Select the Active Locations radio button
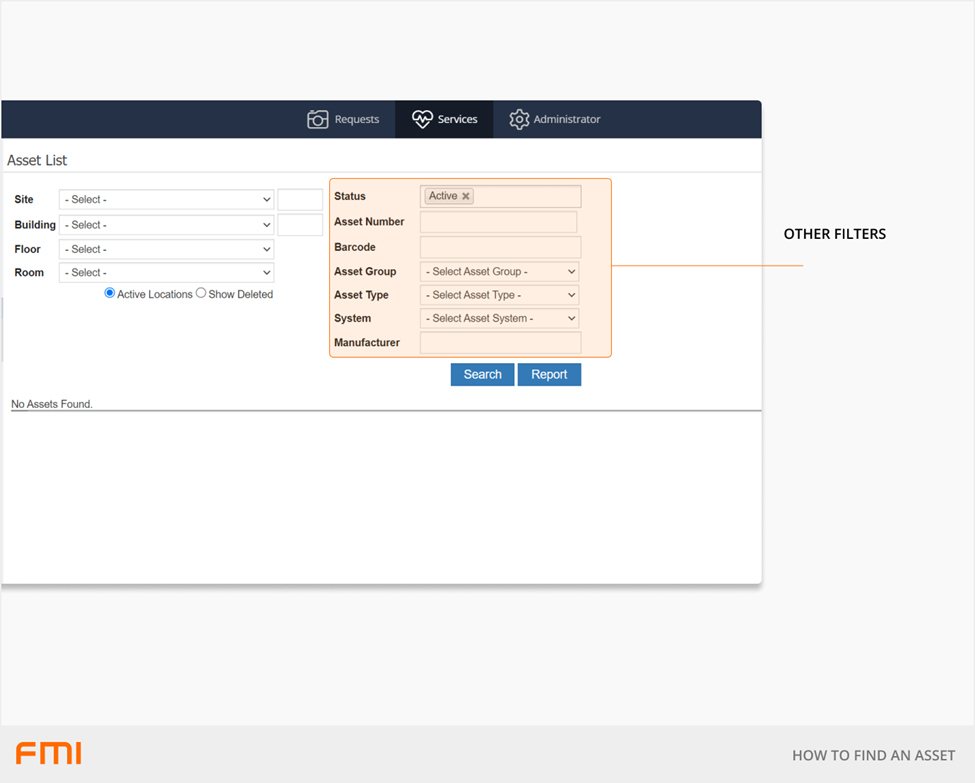975x783 pixels. click(110, 293)
